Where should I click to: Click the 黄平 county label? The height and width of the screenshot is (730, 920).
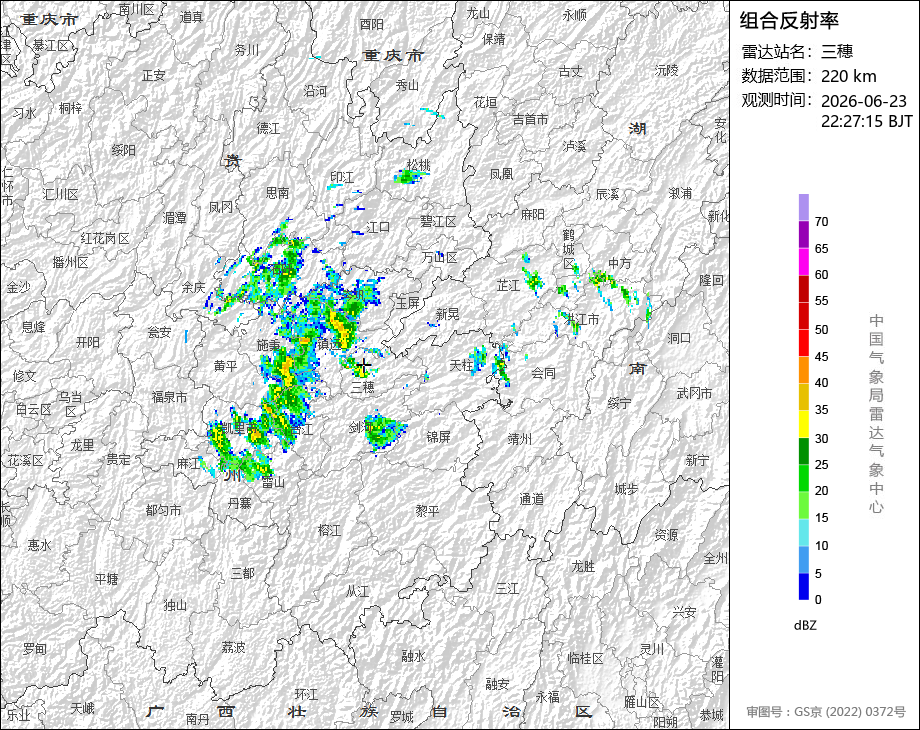pyautogui.click(x=226, y=366)
